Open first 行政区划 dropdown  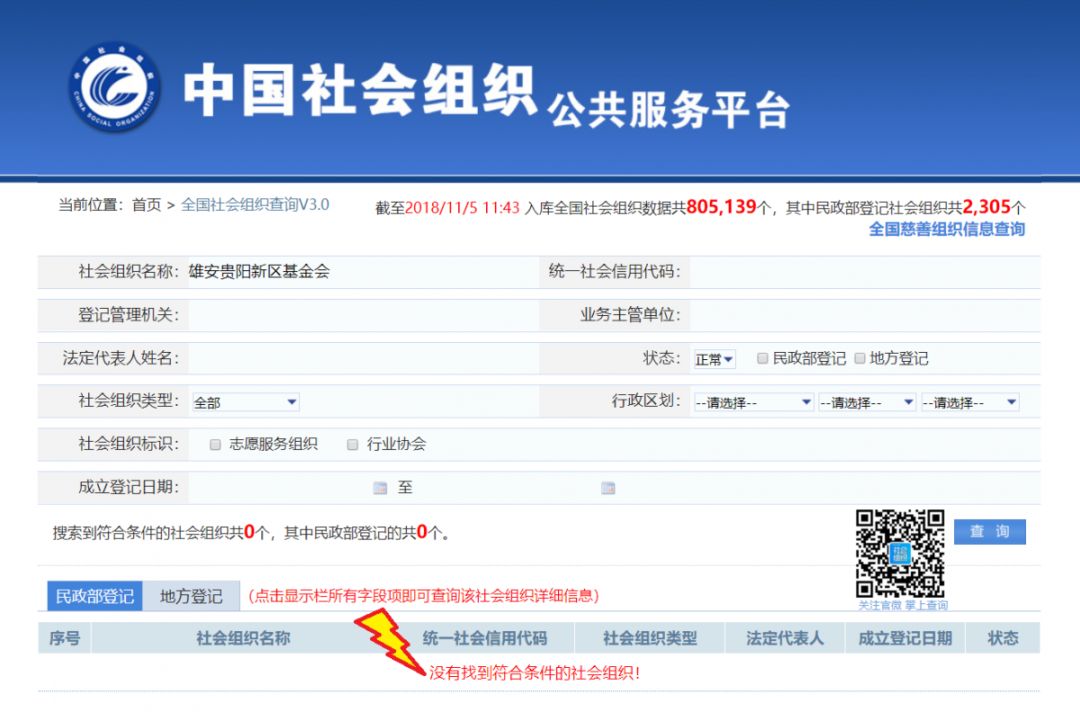click(754, 402)
